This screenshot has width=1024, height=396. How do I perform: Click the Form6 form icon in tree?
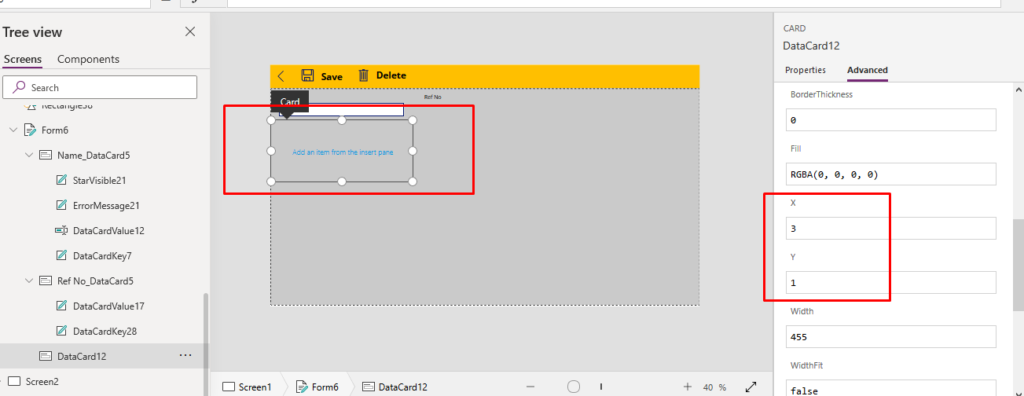[x=29, y=130]
